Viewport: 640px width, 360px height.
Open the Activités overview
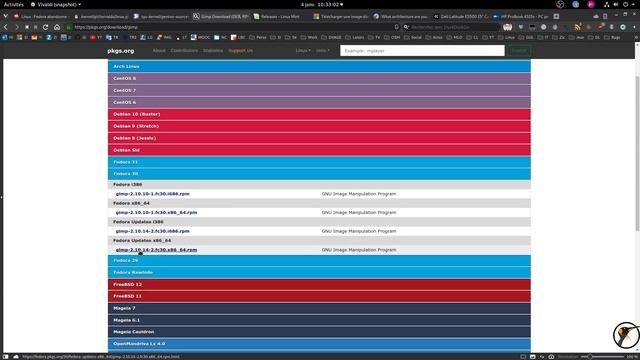click(x=13, y=4)
